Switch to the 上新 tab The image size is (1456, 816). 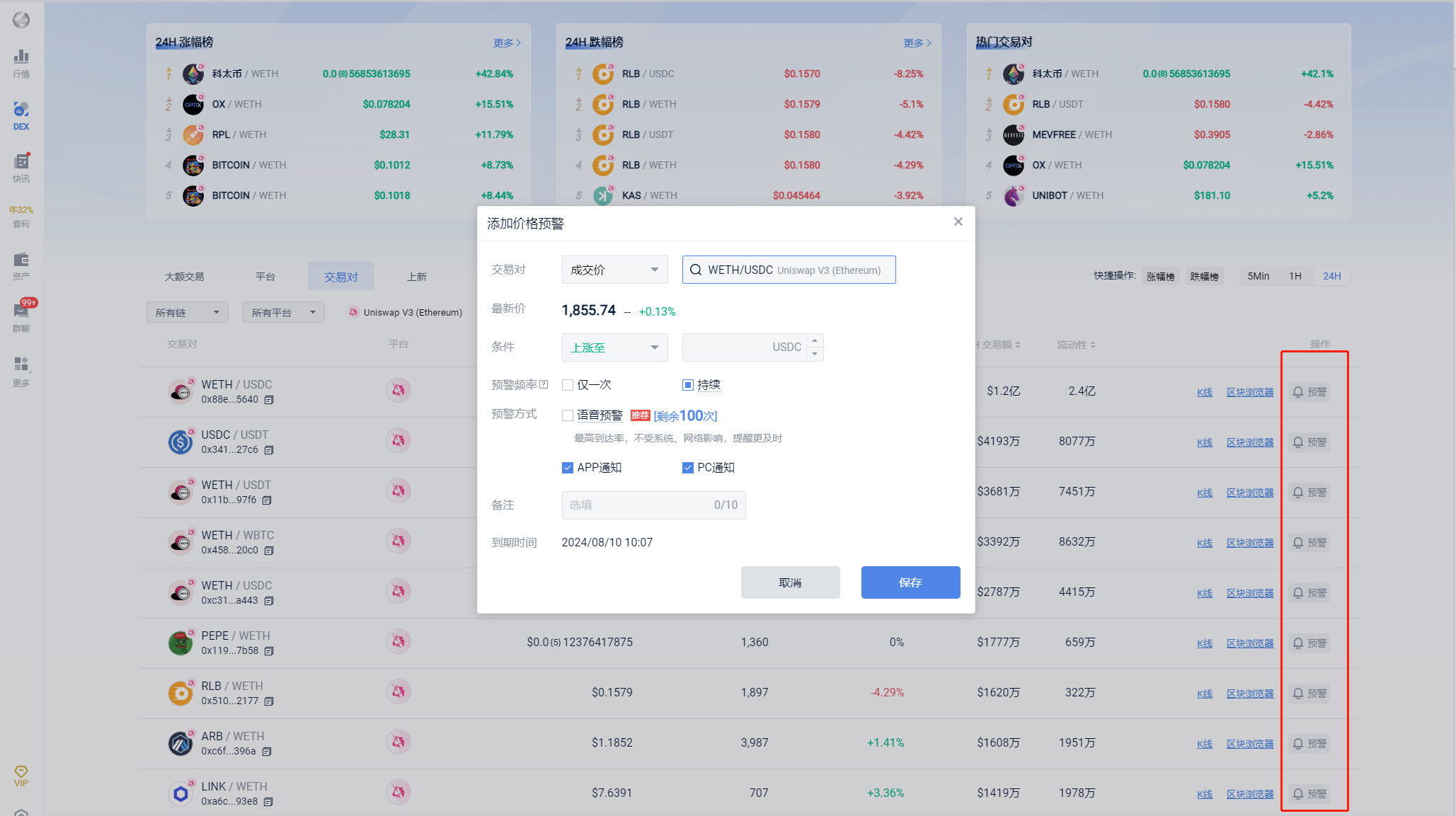point(417,277)
